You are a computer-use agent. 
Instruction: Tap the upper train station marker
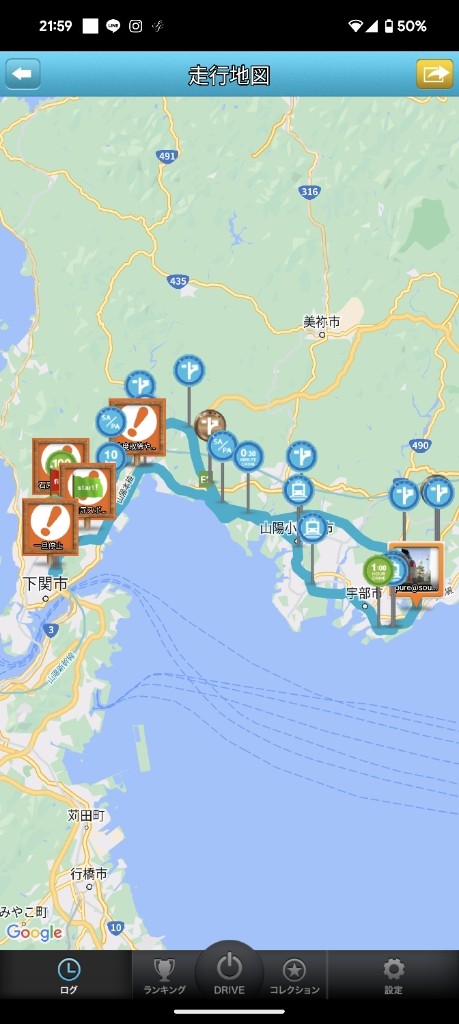pyautogui.click(x=298, y=490)
